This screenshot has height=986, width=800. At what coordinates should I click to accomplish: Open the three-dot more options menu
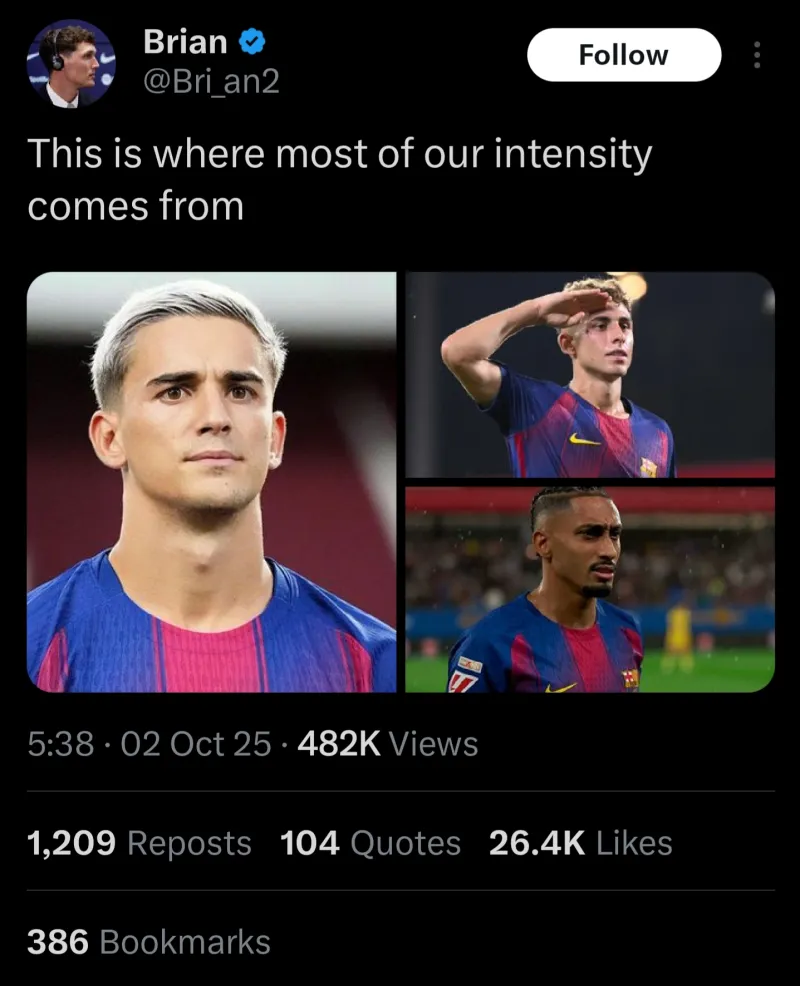[x=757, y=55]
